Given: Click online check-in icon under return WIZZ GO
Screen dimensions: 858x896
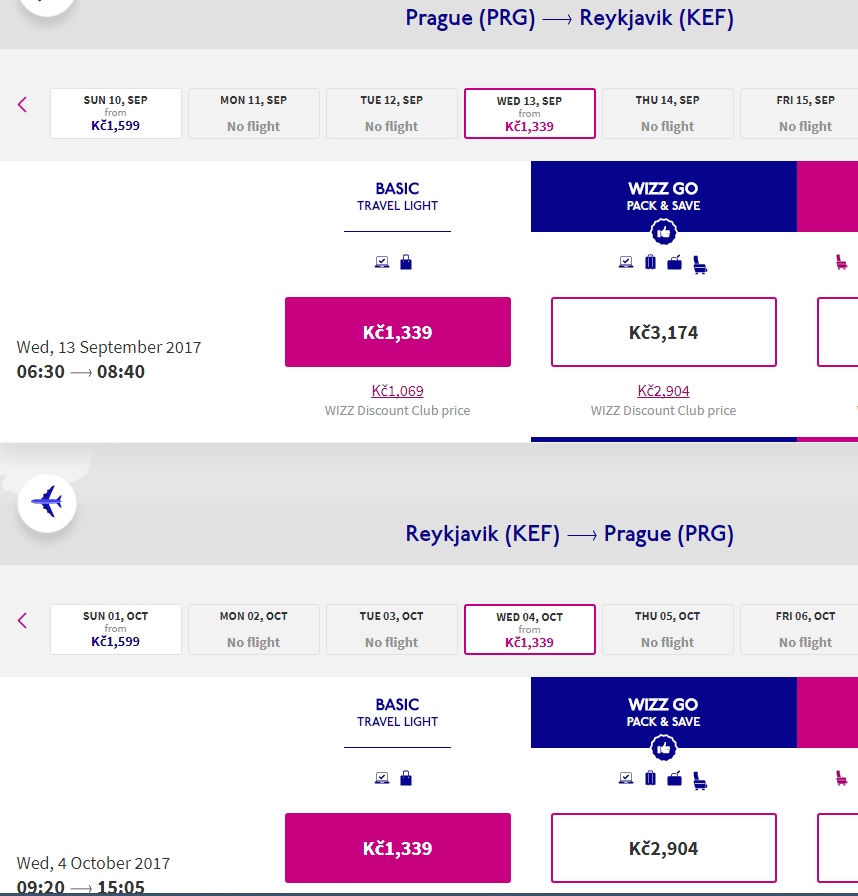Looking at the screenshot, I should 626,778.
